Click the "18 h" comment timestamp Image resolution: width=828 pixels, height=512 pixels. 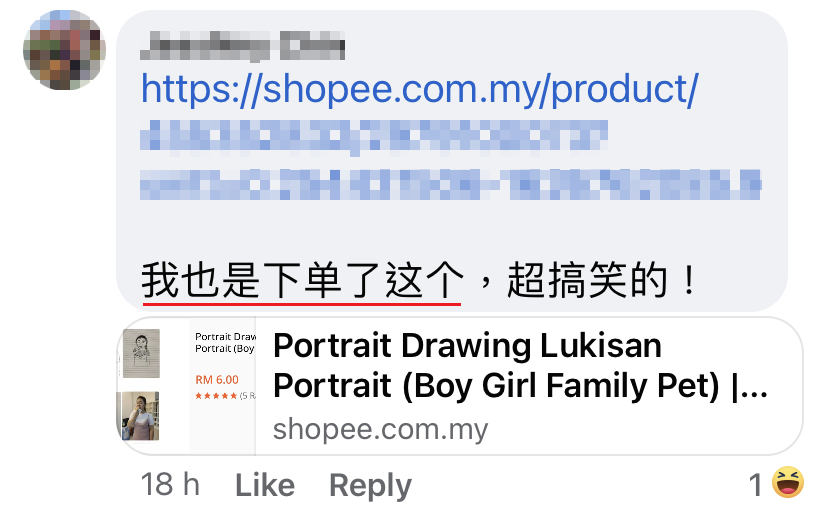coord(171,486)
